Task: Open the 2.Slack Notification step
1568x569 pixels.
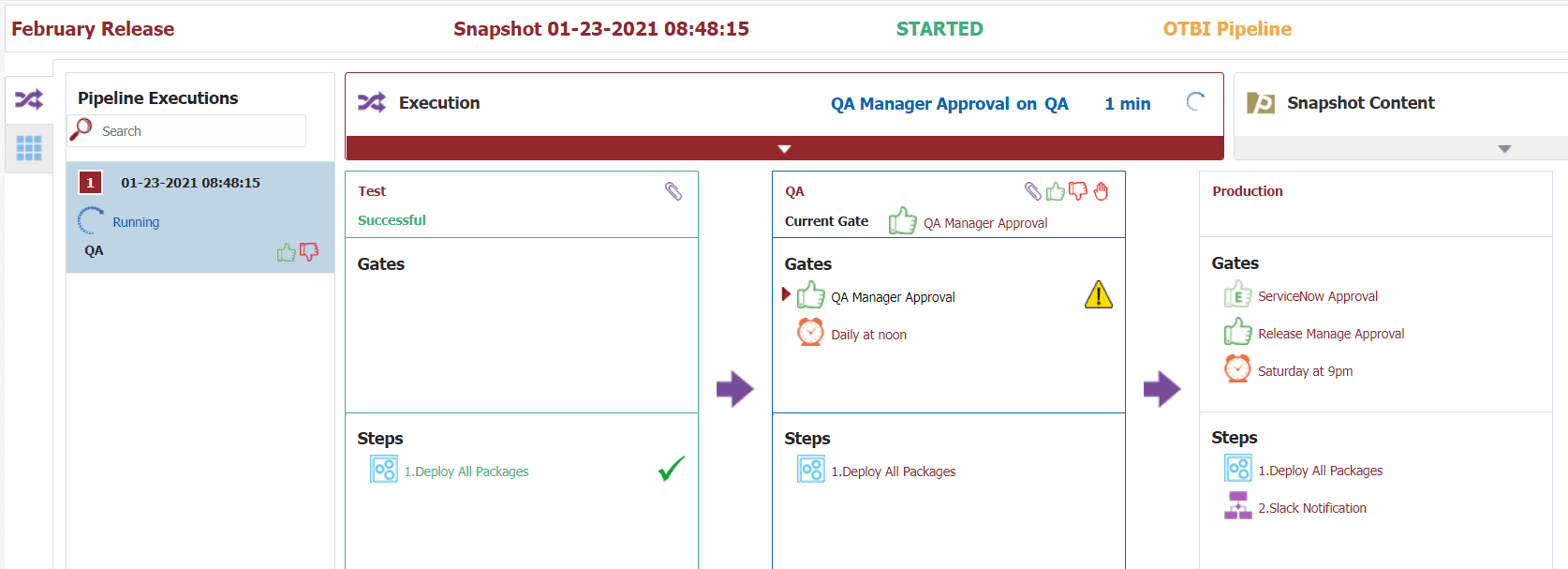Action: point(1312,508)
